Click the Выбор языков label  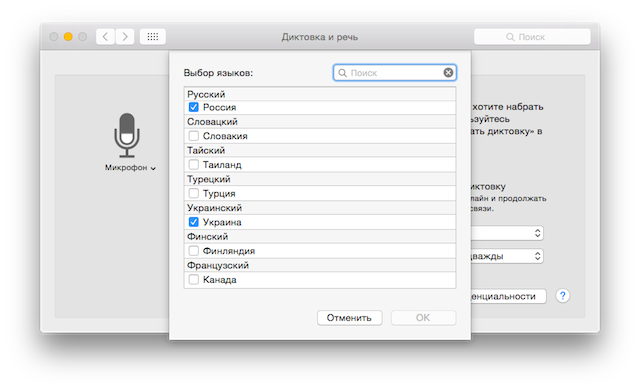tap(218, 73)
